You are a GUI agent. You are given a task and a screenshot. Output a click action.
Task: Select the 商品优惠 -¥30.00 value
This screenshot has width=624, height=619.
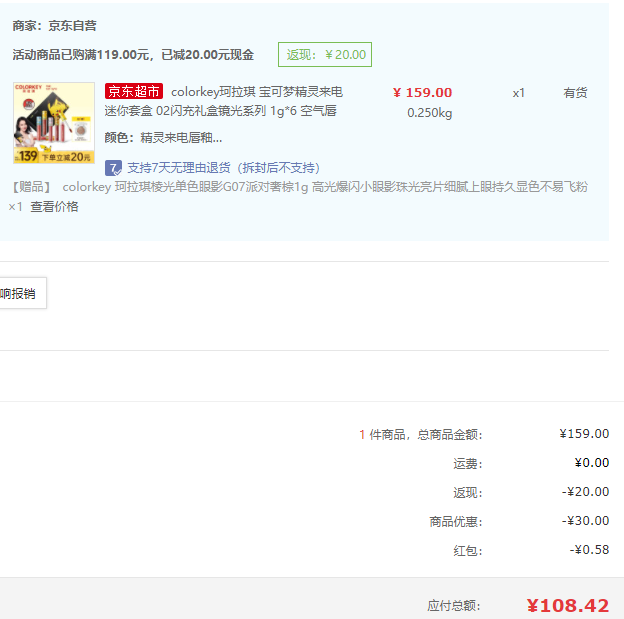point(585,521)
